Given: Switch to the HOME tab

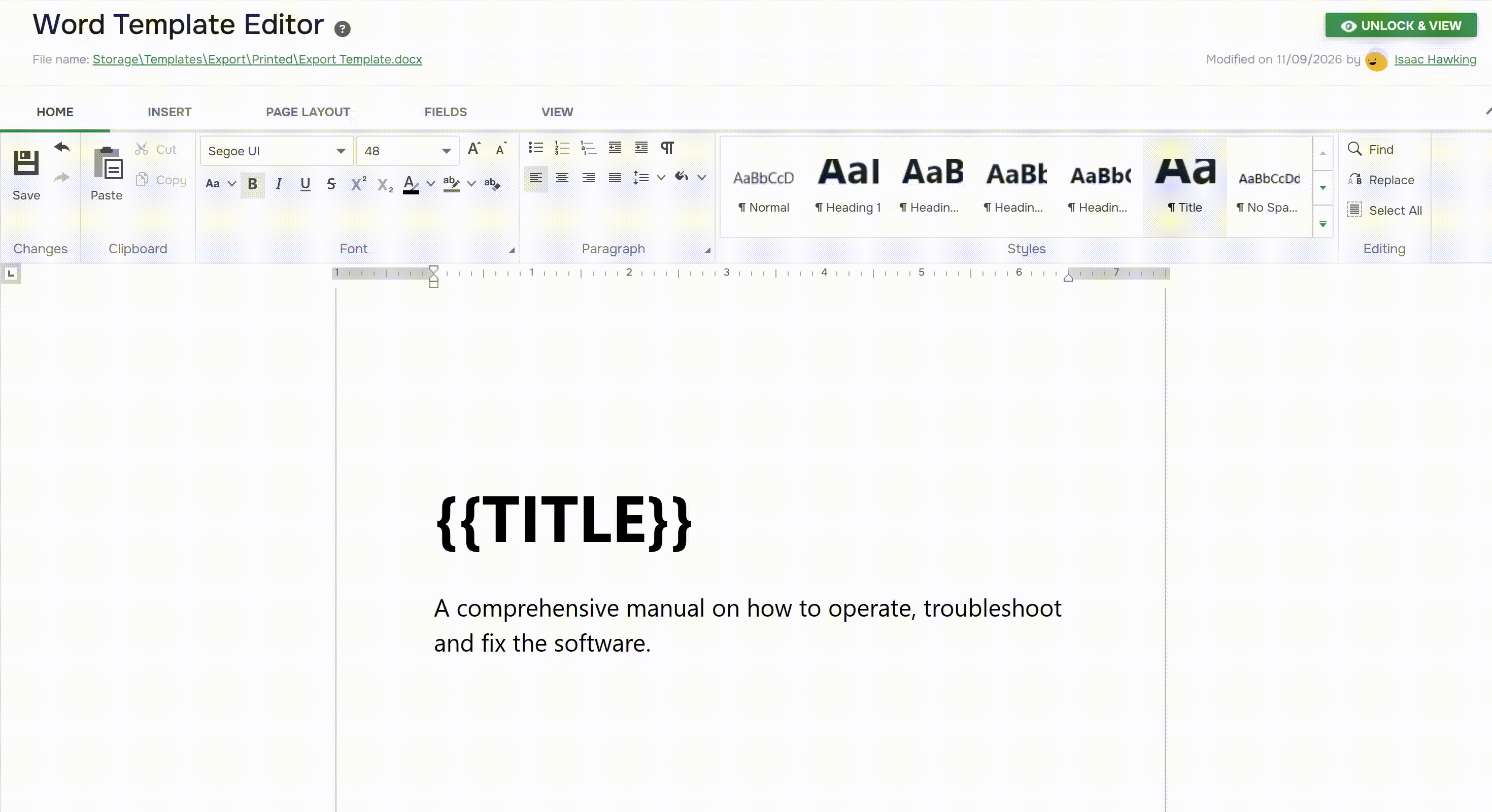Looking at the screenshot, I should [55, 112].
